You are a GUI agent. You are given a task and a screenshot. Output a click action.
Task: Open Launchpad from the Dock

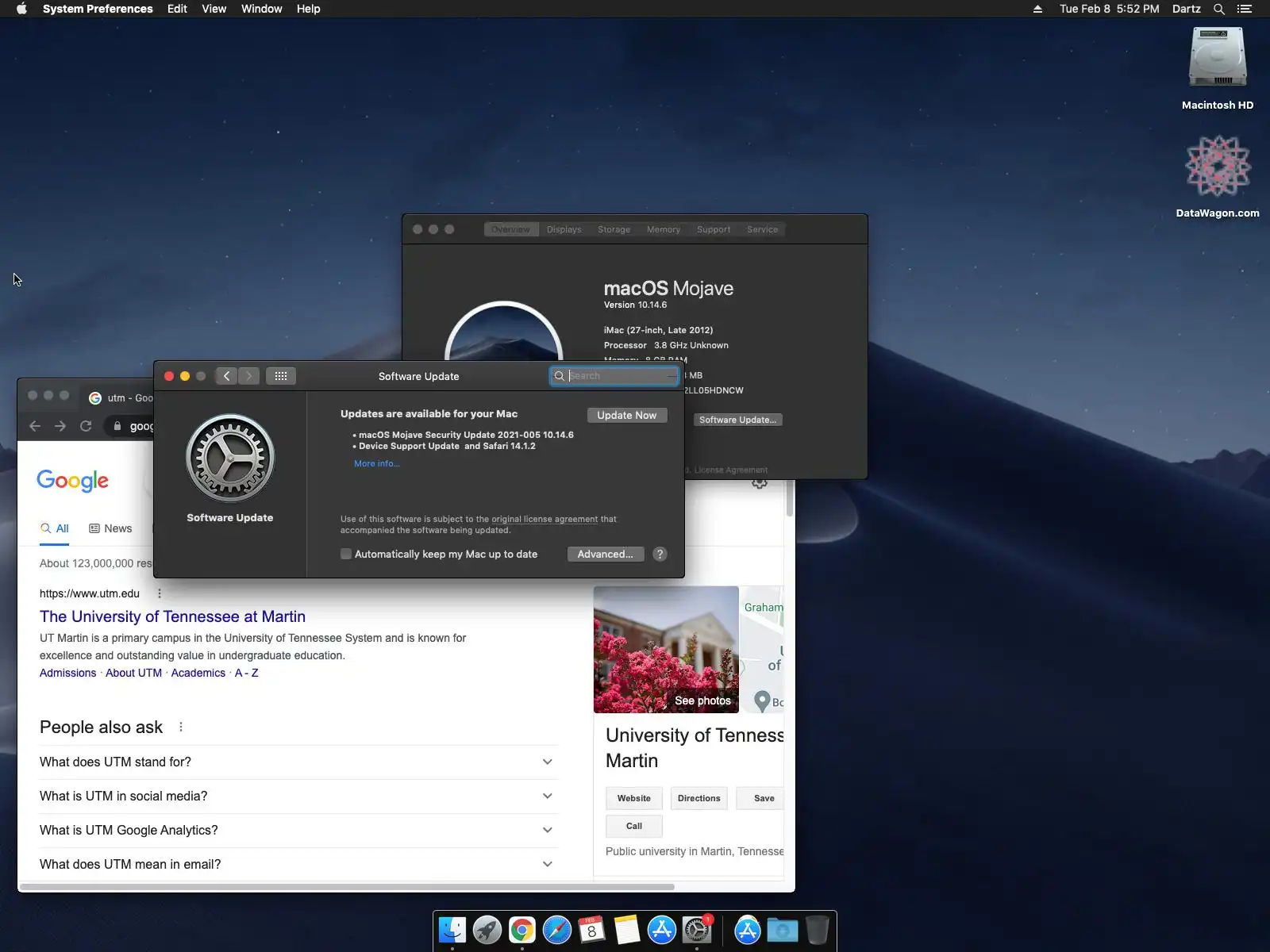click(487, 930)
